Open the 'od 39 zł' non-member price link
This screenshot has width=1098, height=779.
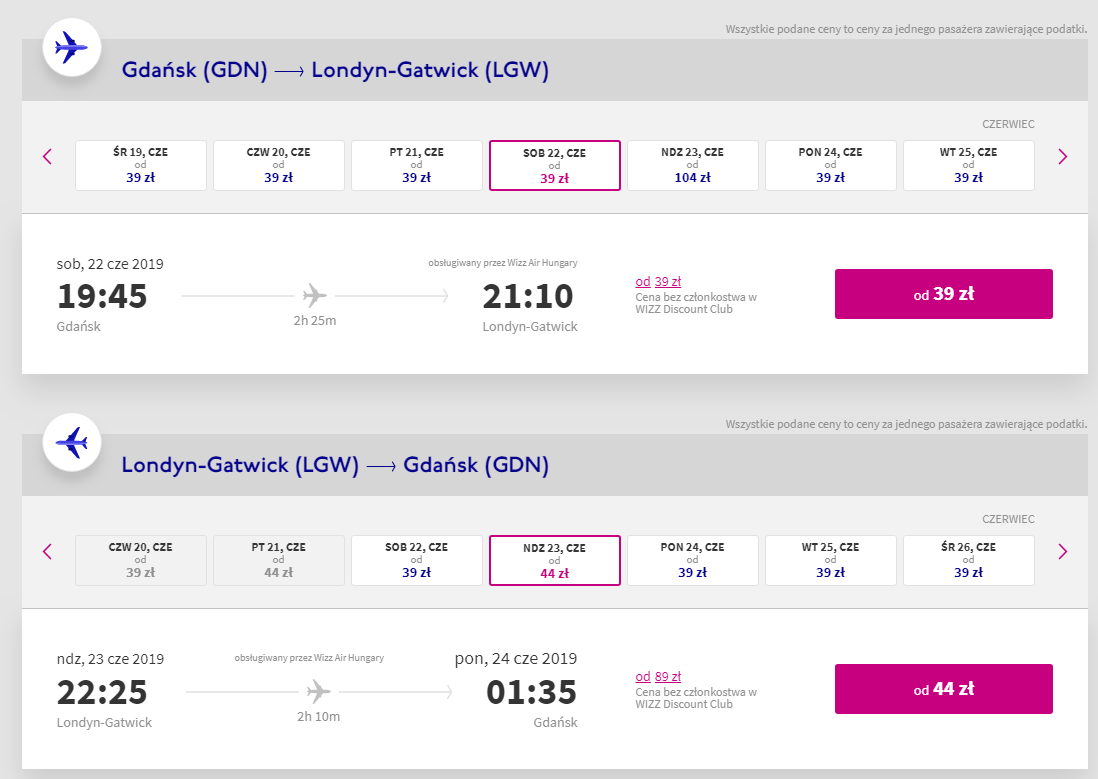(x=658, y=282)
